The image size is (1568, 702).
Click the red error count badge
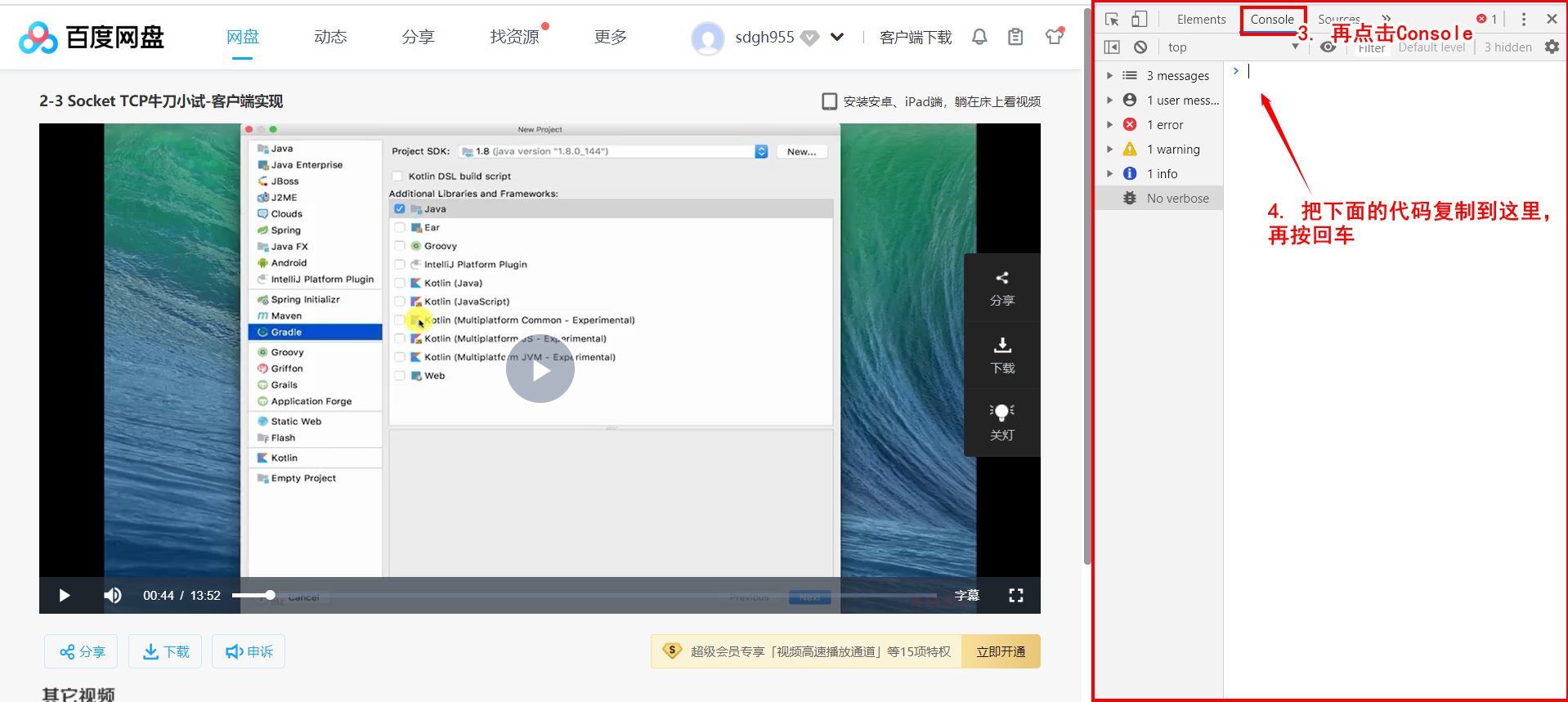[x=1486, y=18]
